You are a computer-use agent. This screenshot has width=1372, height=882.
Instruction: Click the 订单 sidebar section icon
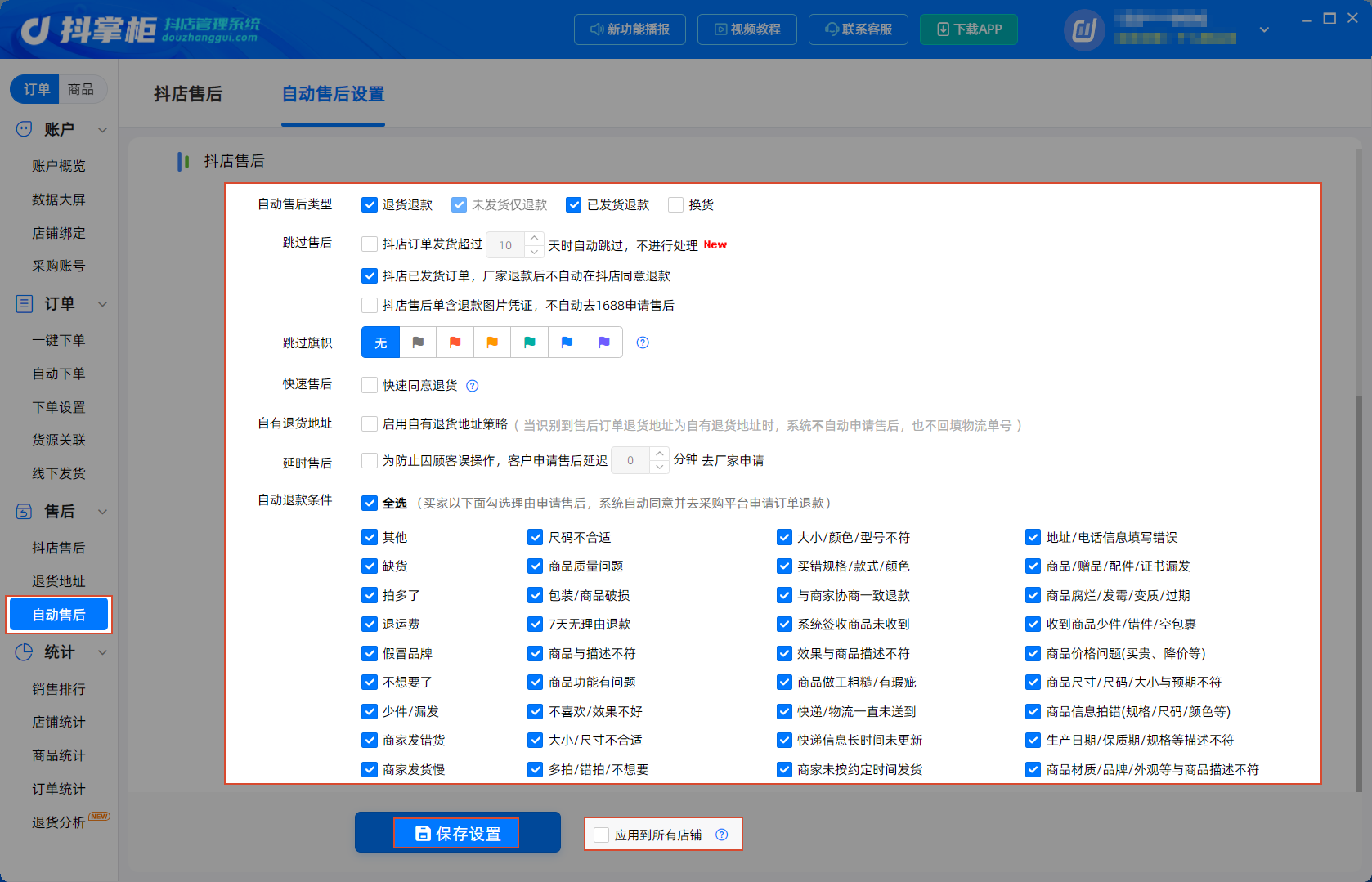click(25, 303)
